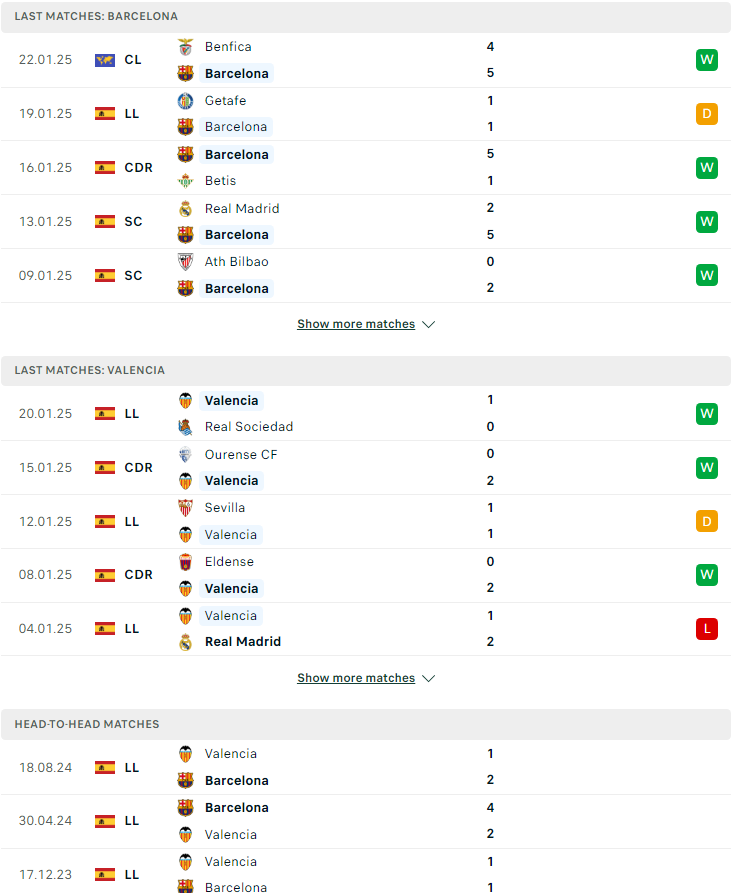Viewport: 743px width, 893px height.
Task: Click the Betis crest in Copa del Rey match
Action: pyautogui.click(x=185, y=181)
